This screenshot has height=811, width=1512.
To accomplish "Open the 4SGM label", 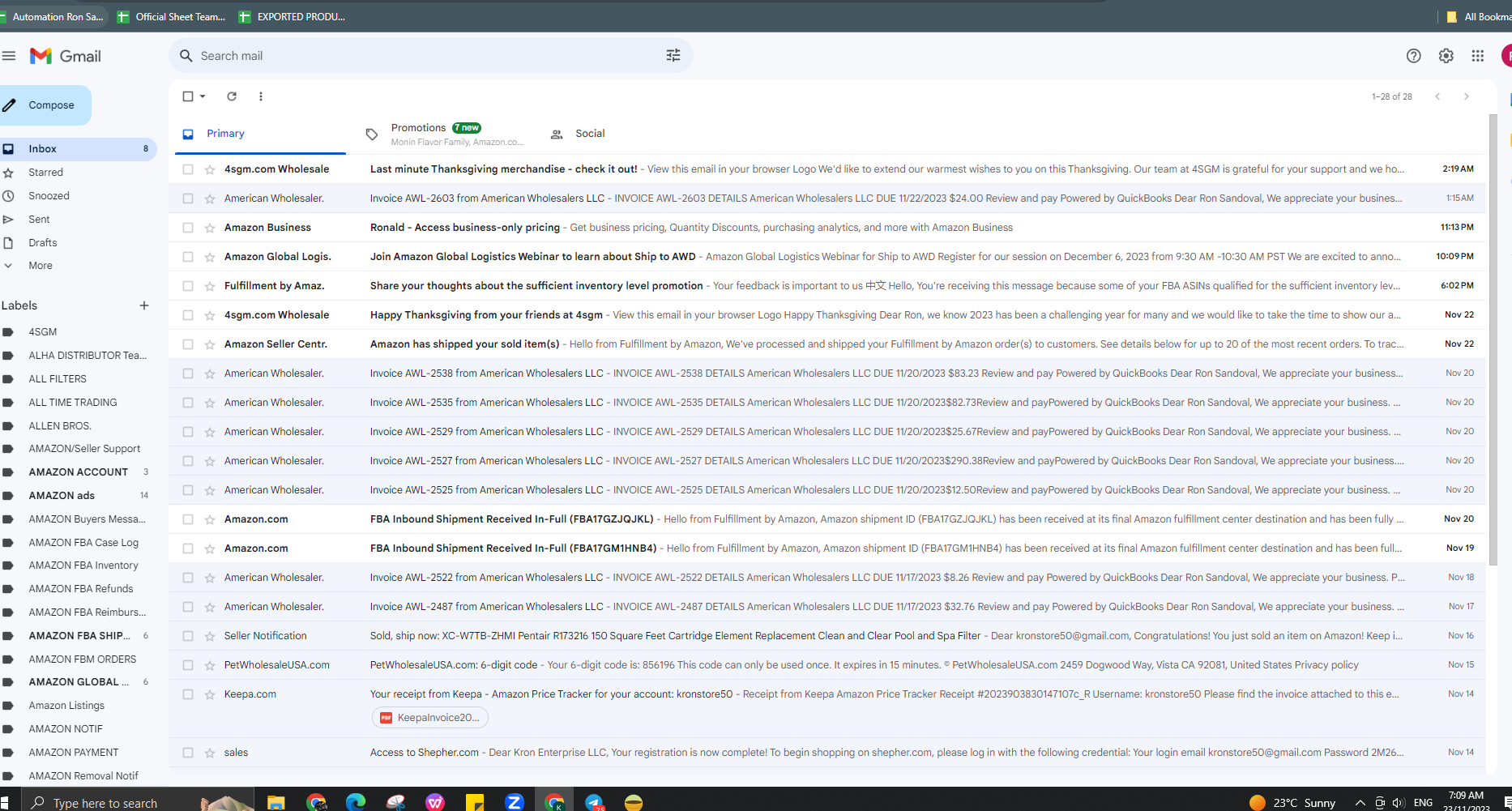I will tap(79, 332).
